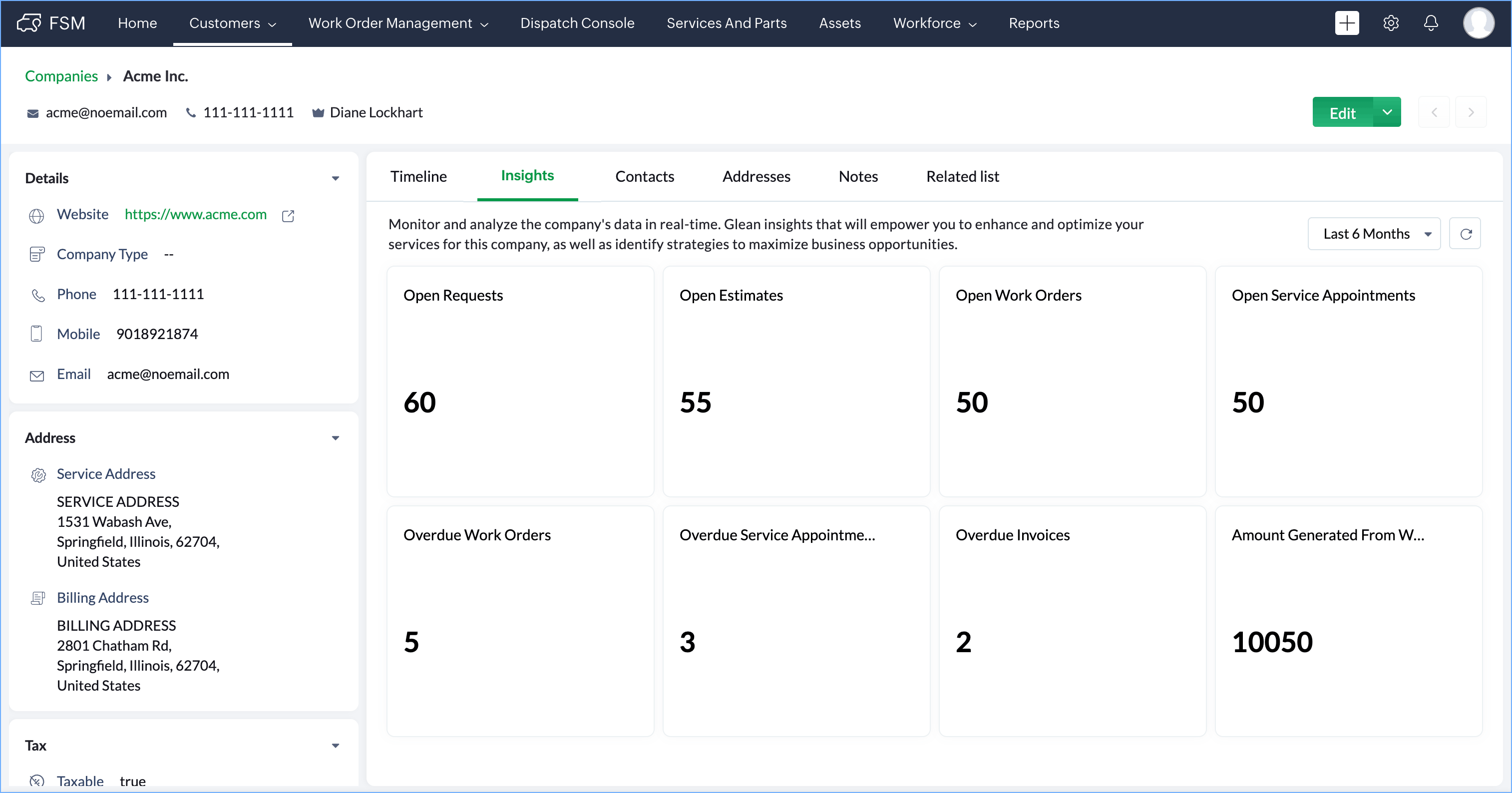
Task: Click the plus create-new icon
Action: (1347, 23)
